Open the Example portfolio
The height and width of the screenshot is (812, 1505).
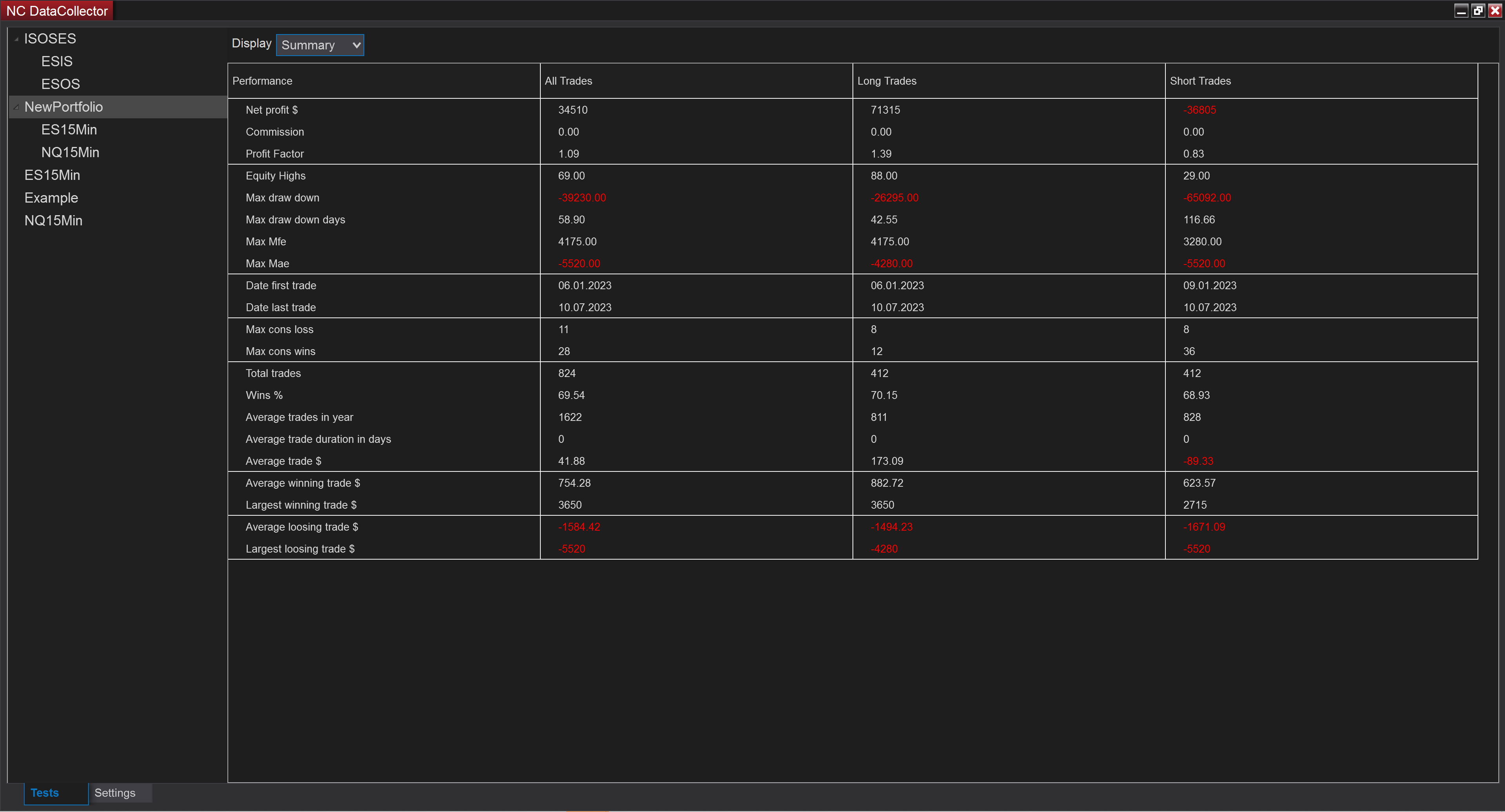(51, 197)
